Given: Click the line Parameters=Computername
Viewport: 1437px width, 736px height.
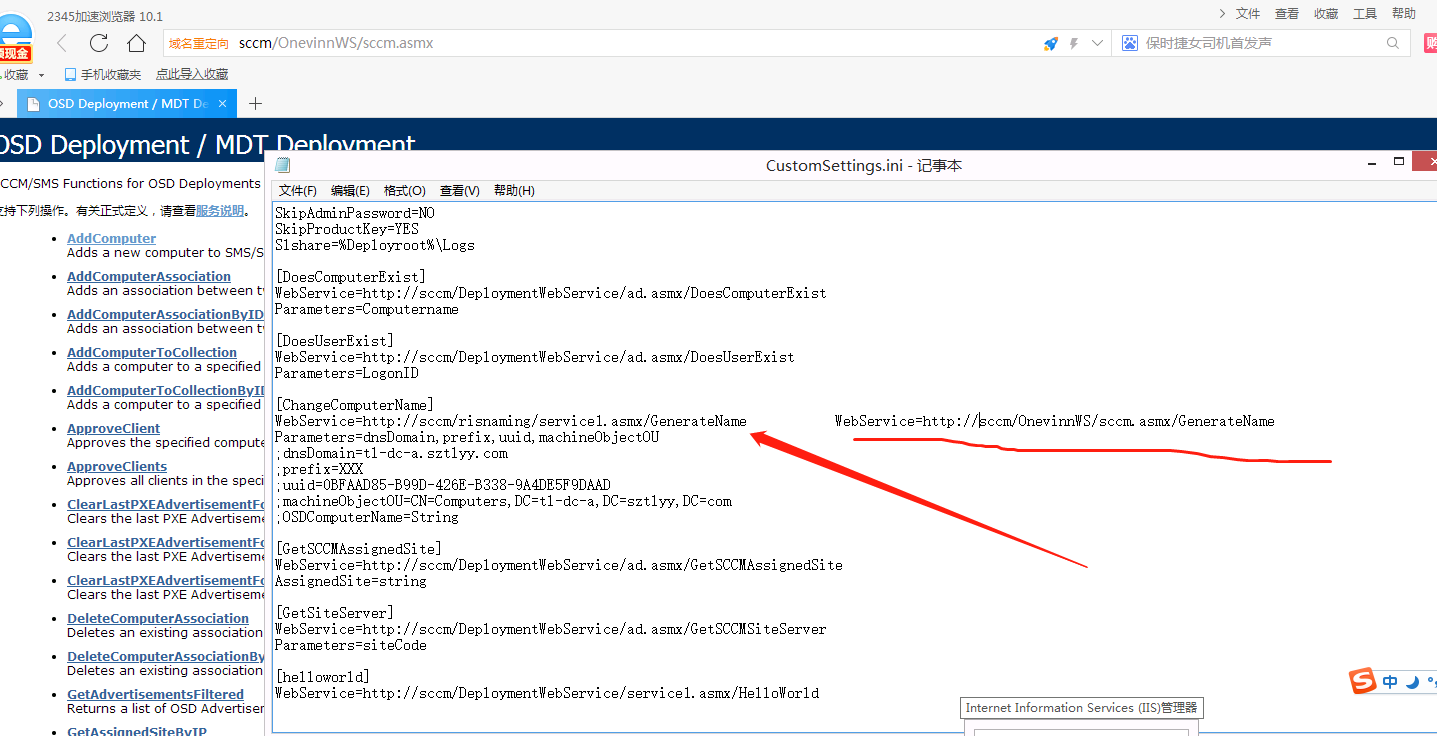Looking at the screenshot, I should [367, 309].
